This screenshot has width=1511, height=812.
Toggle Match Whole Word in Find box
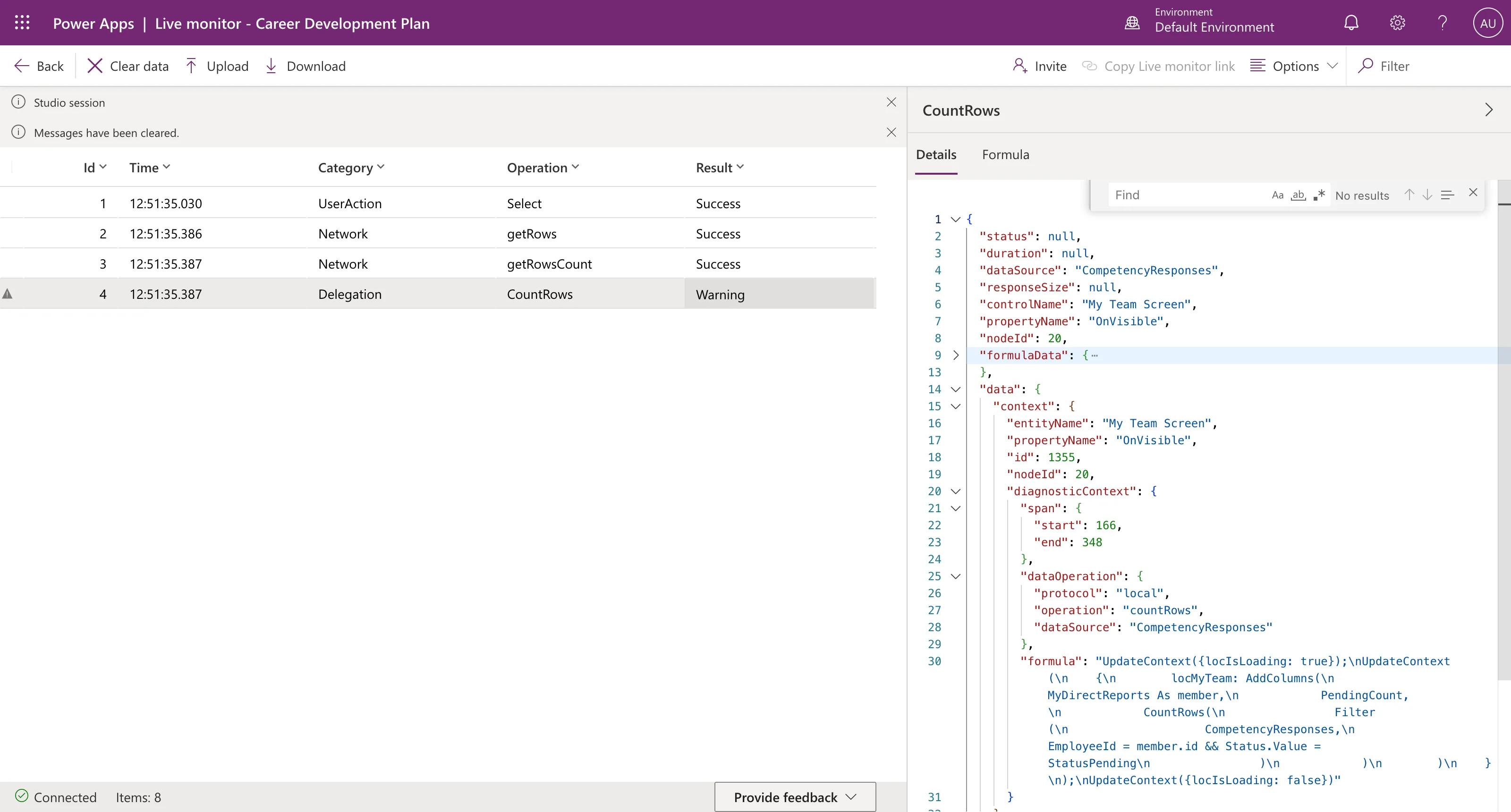[x=1298, y=195]
